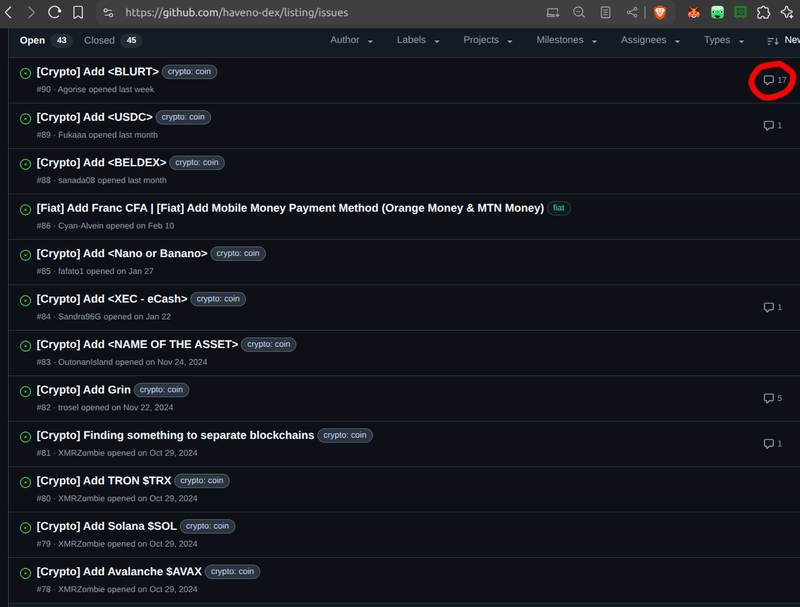The image size is (800, 607).
Task: Open site settings icon beside the URL
Action: 108,12
